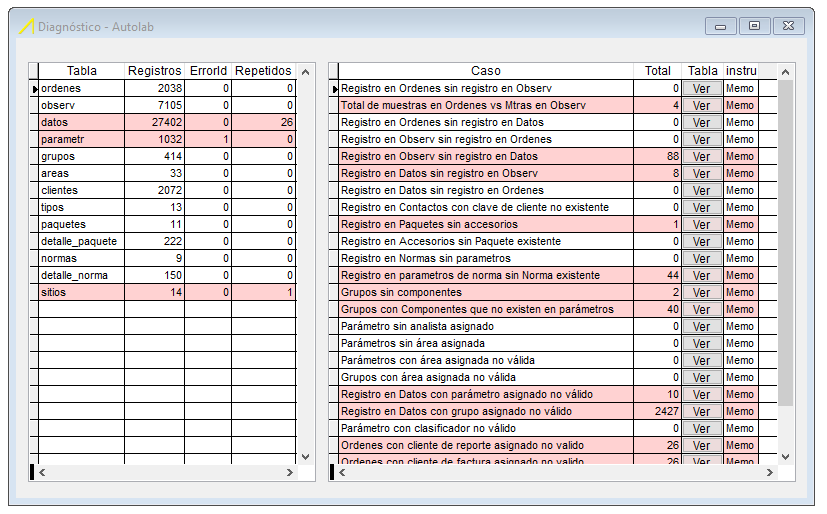827x514 pixels.
Task: Click Total value 2427
Action: [657, 412]
